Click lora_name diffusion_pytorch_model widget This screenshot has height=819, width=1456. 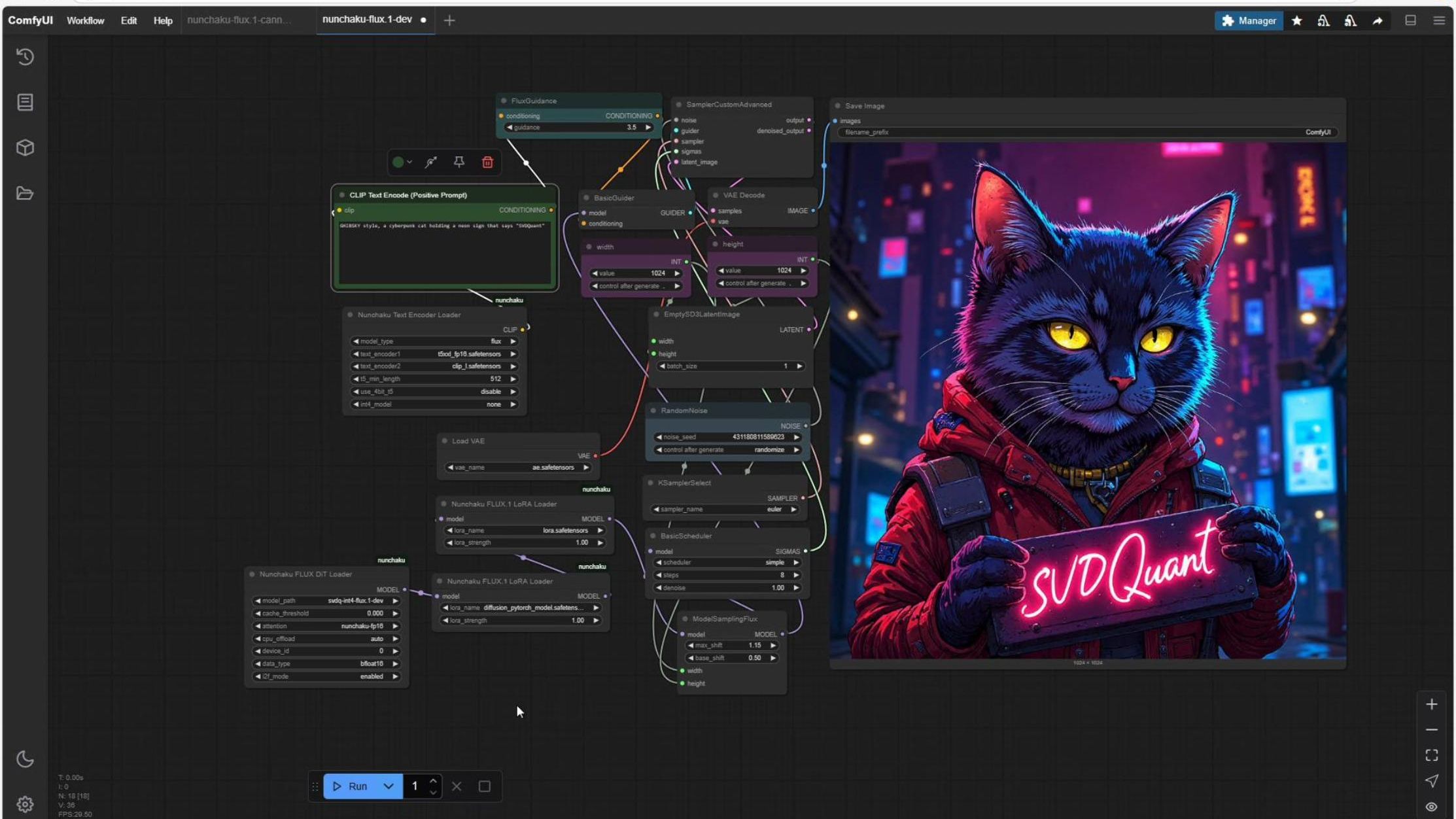(521, 608)
